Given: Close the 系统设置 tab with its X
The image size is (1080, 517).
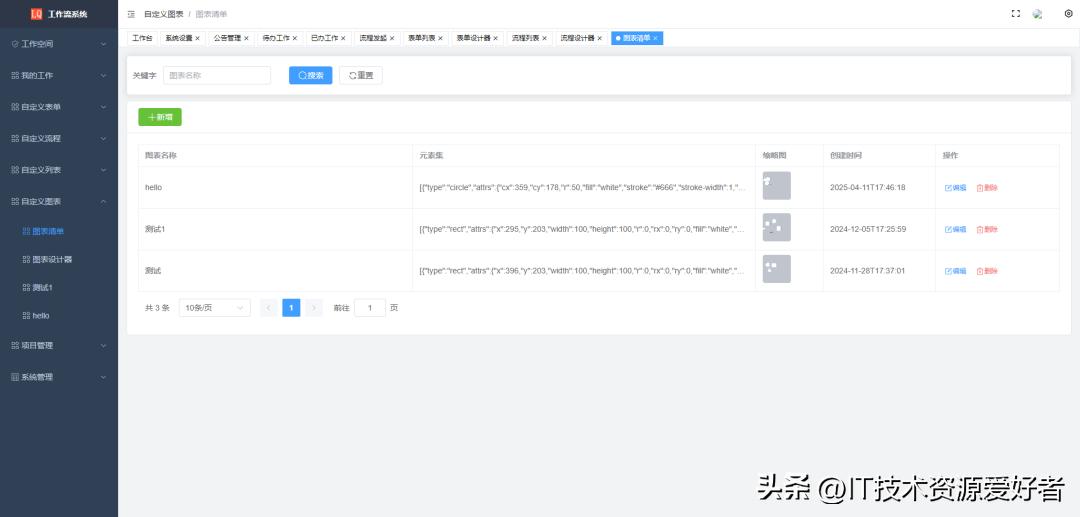Looking at the screenshot, I should pyautogui.click(x=197, y=38).
